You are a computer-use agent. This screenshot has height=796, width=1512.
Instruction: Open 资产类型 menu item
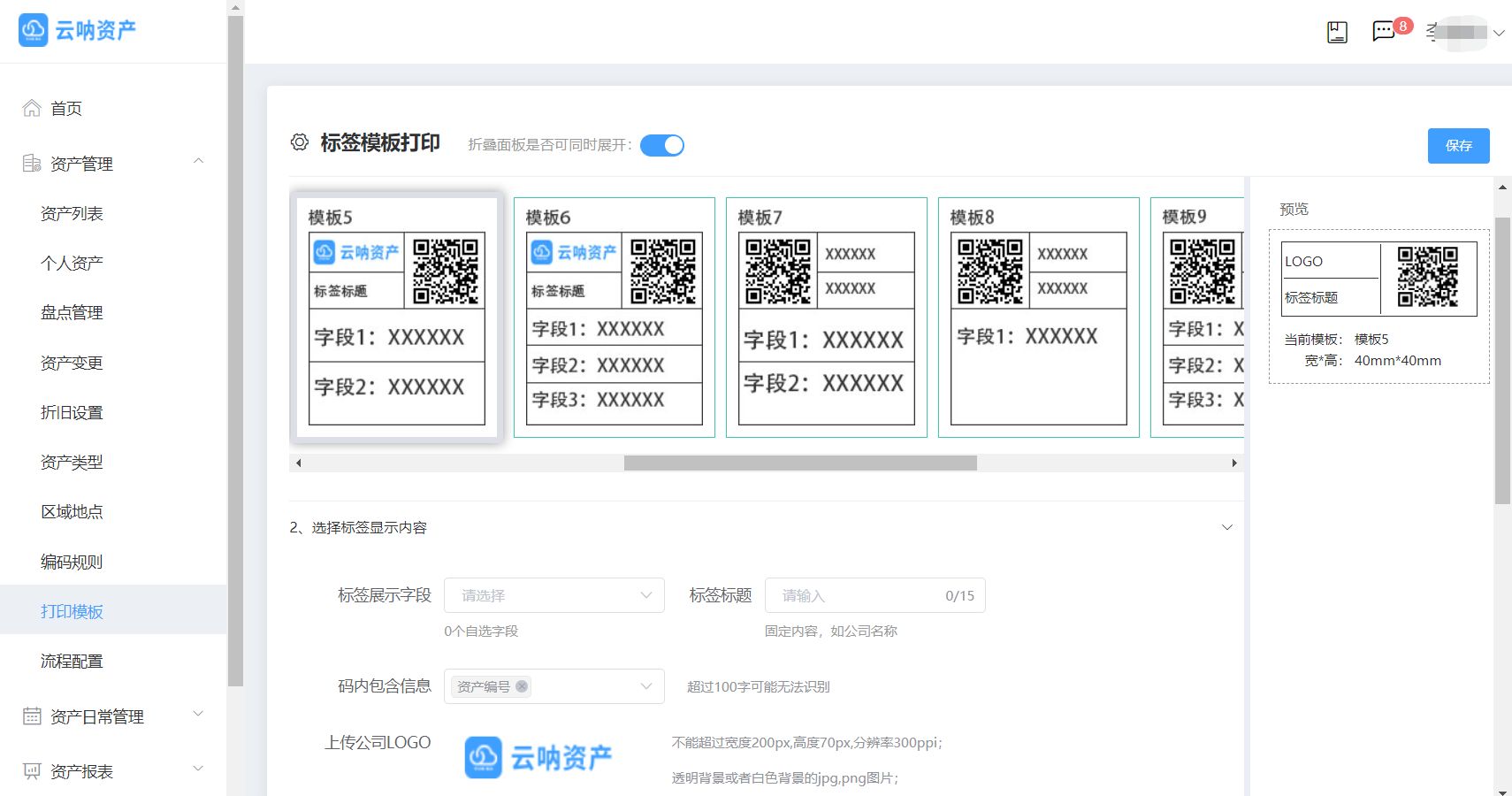113,462
